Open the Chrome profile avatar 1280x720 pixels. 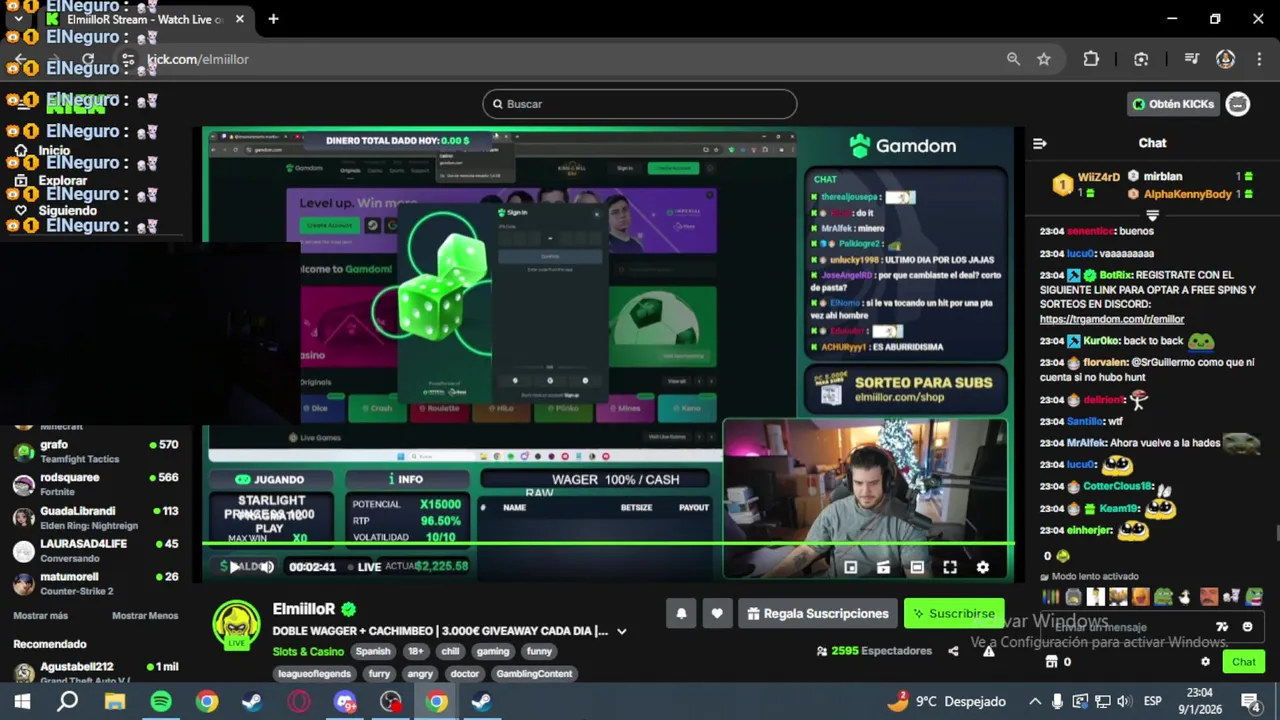[1225, 59]
